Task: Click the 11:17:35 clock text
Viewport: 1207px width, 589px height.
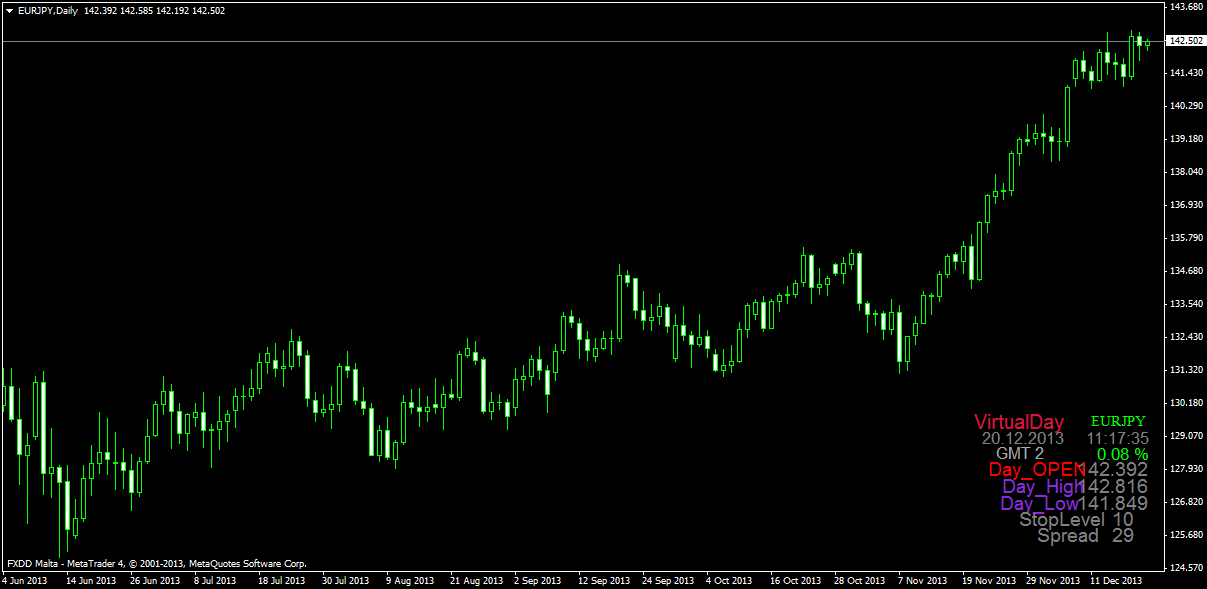Action: (x=1118, y=438)
